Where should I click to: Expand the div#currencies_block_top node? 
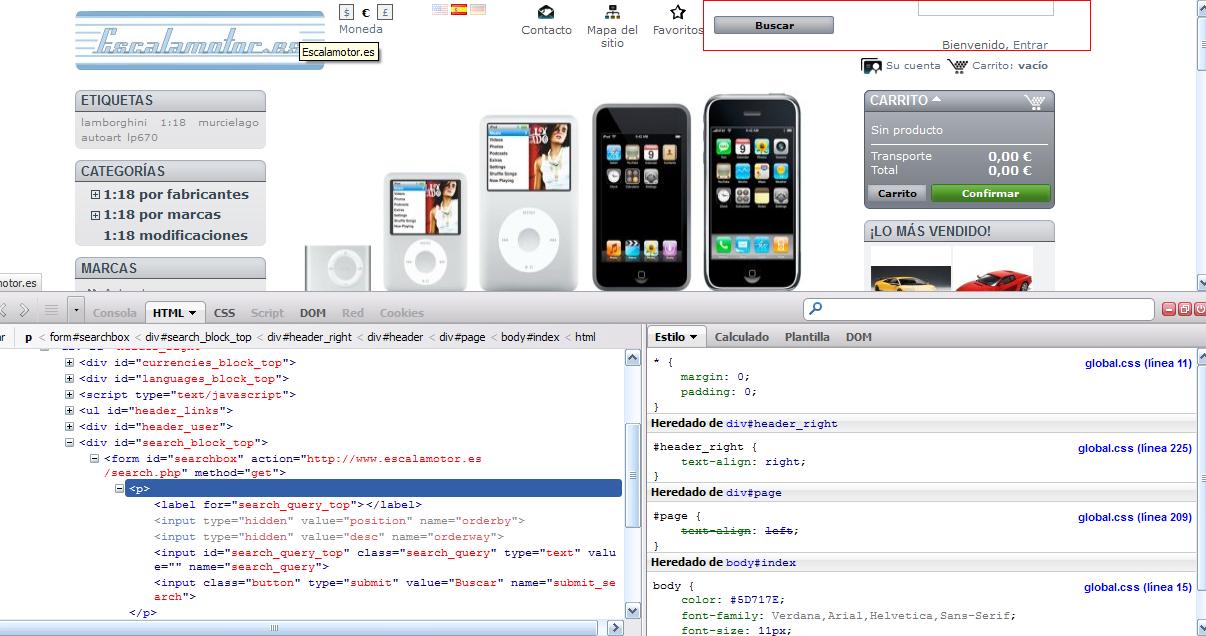(x=70, y=363)
